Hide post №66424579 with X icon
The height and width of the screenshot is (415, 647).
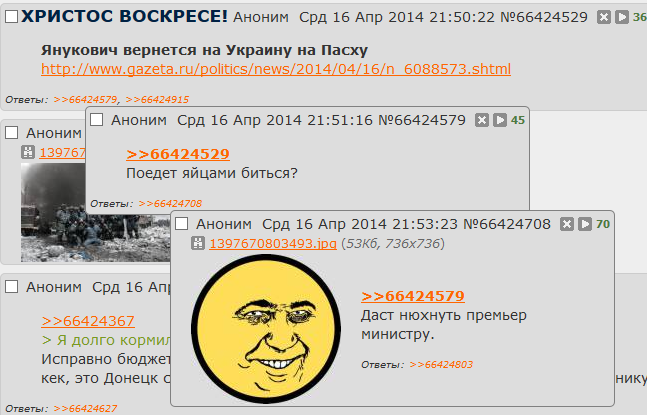pos(482,120)
